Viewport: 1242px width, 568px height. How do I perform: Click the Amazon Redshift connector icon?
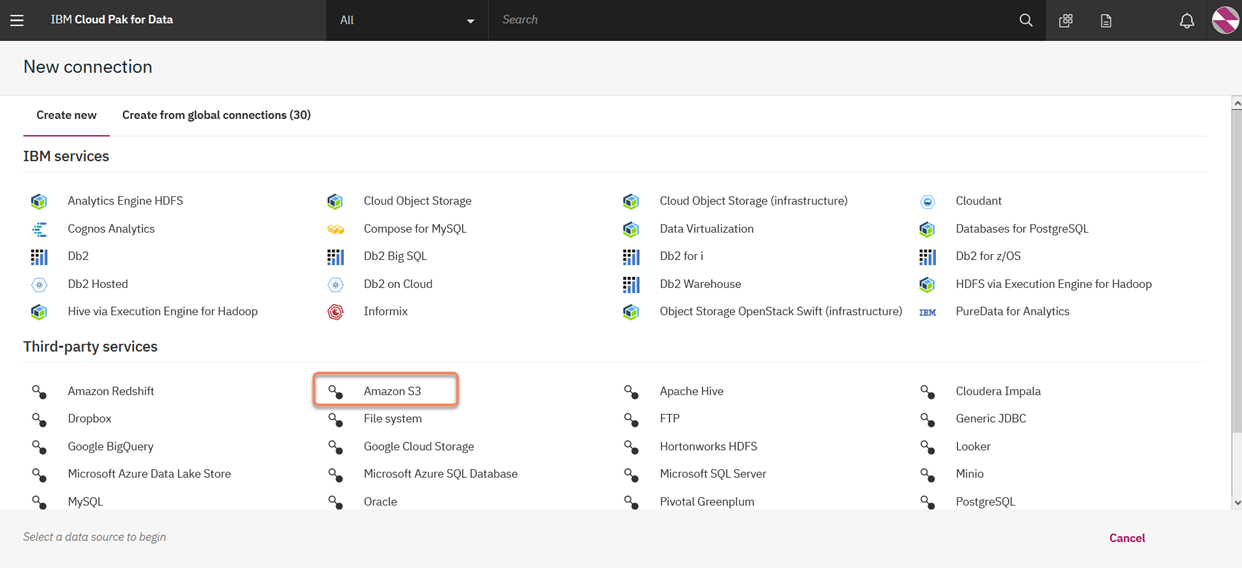coord(39,392)
